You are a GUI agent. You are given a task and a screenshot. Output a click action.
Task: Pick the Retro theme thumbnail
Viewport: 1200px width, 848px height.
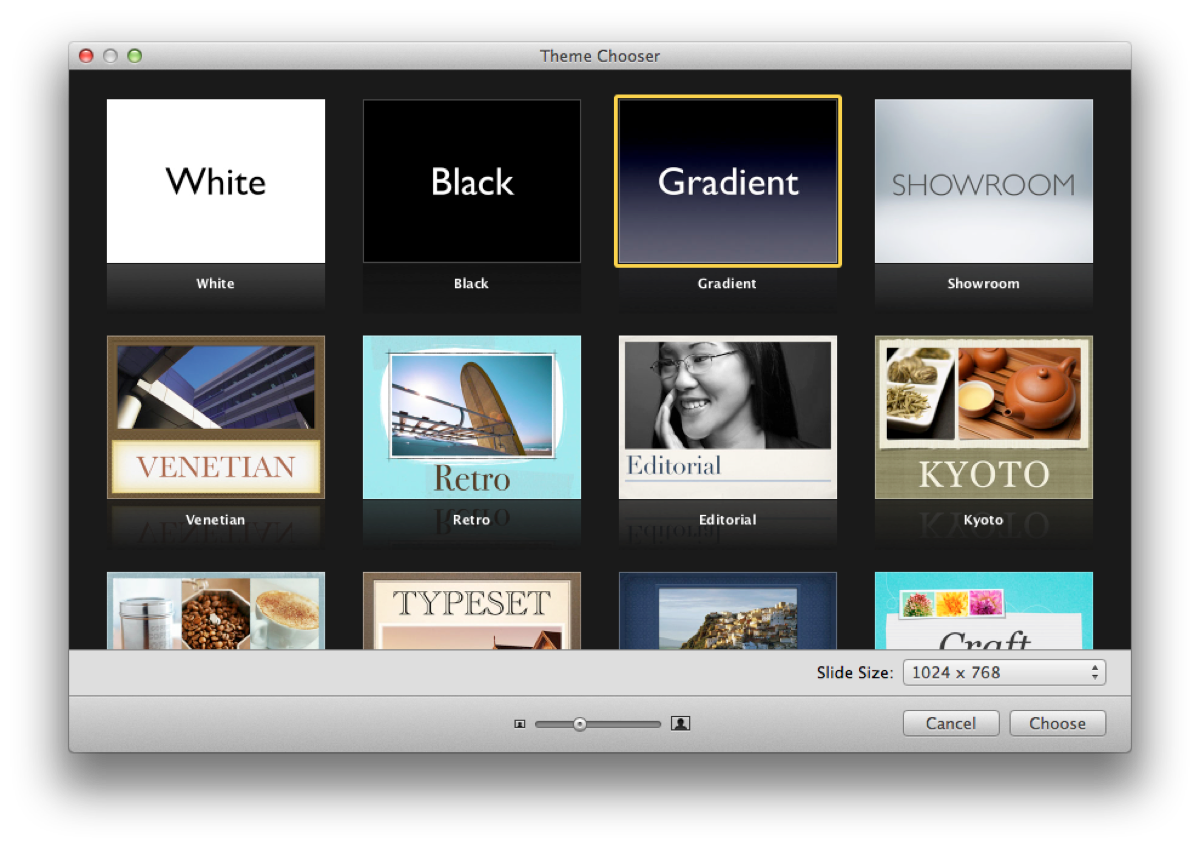(472, 417)
